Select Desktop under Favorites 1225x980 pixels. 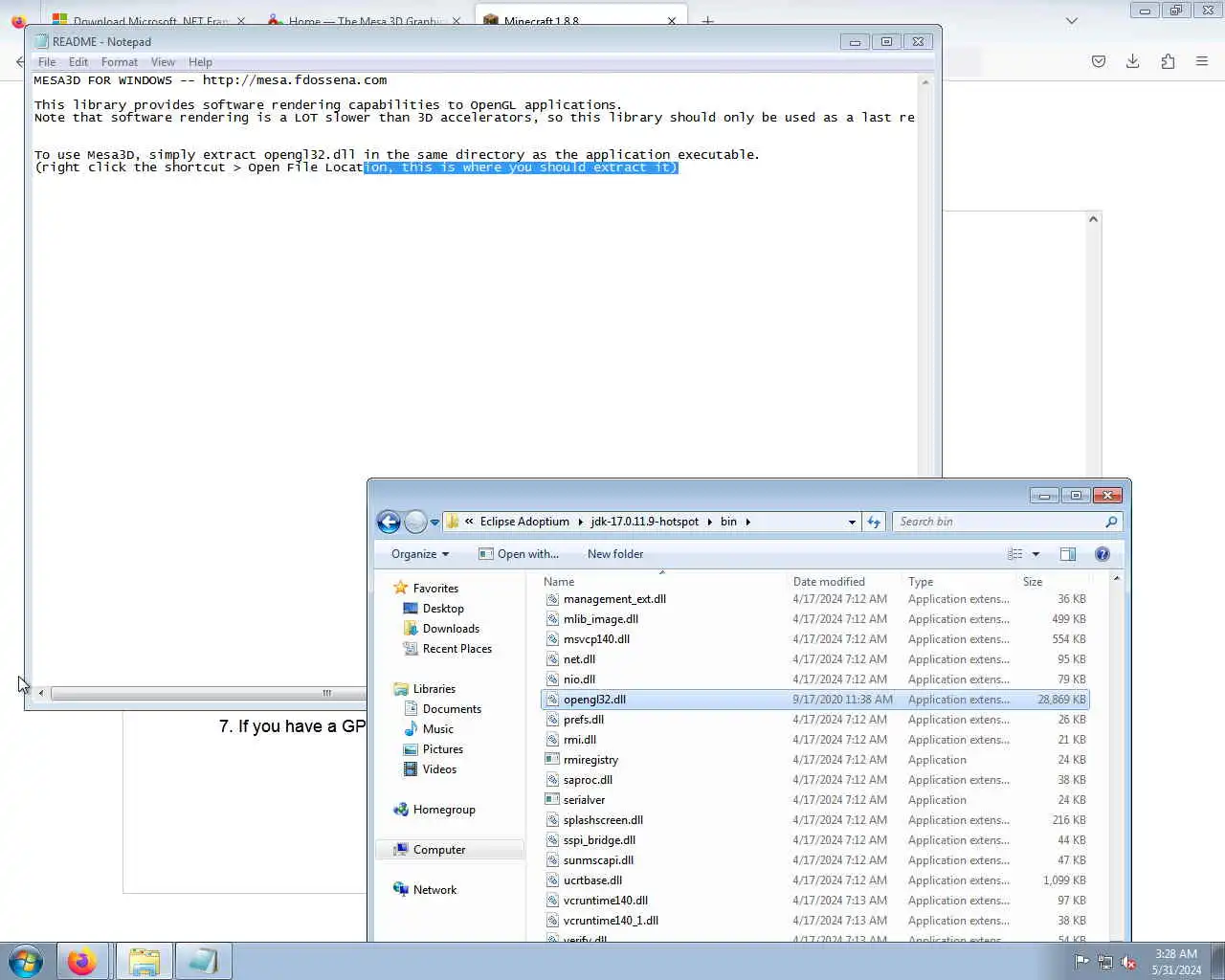443,609
